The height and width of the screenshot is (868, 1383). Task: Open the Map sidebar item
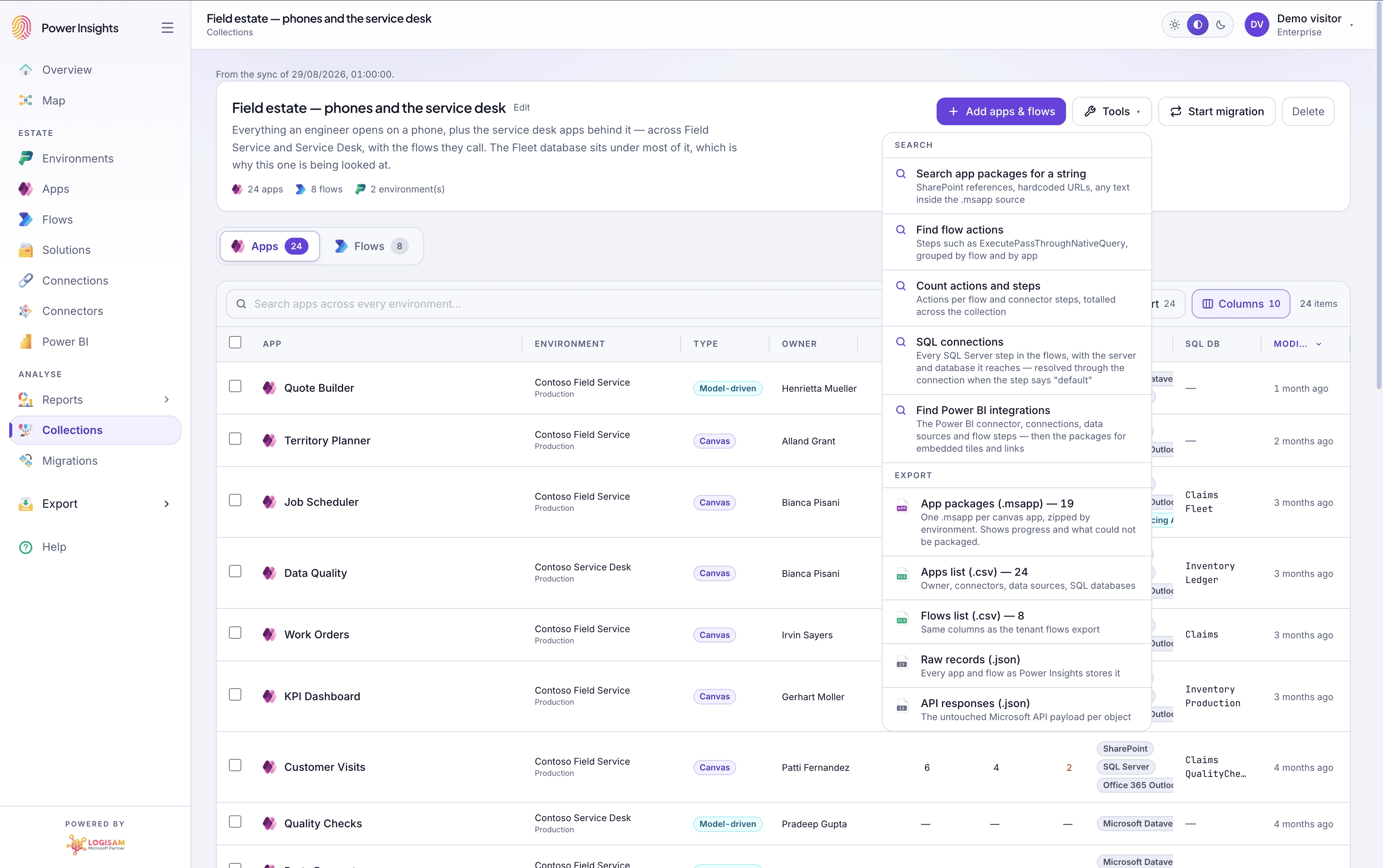pyautogui.click(x=95, y=101)
